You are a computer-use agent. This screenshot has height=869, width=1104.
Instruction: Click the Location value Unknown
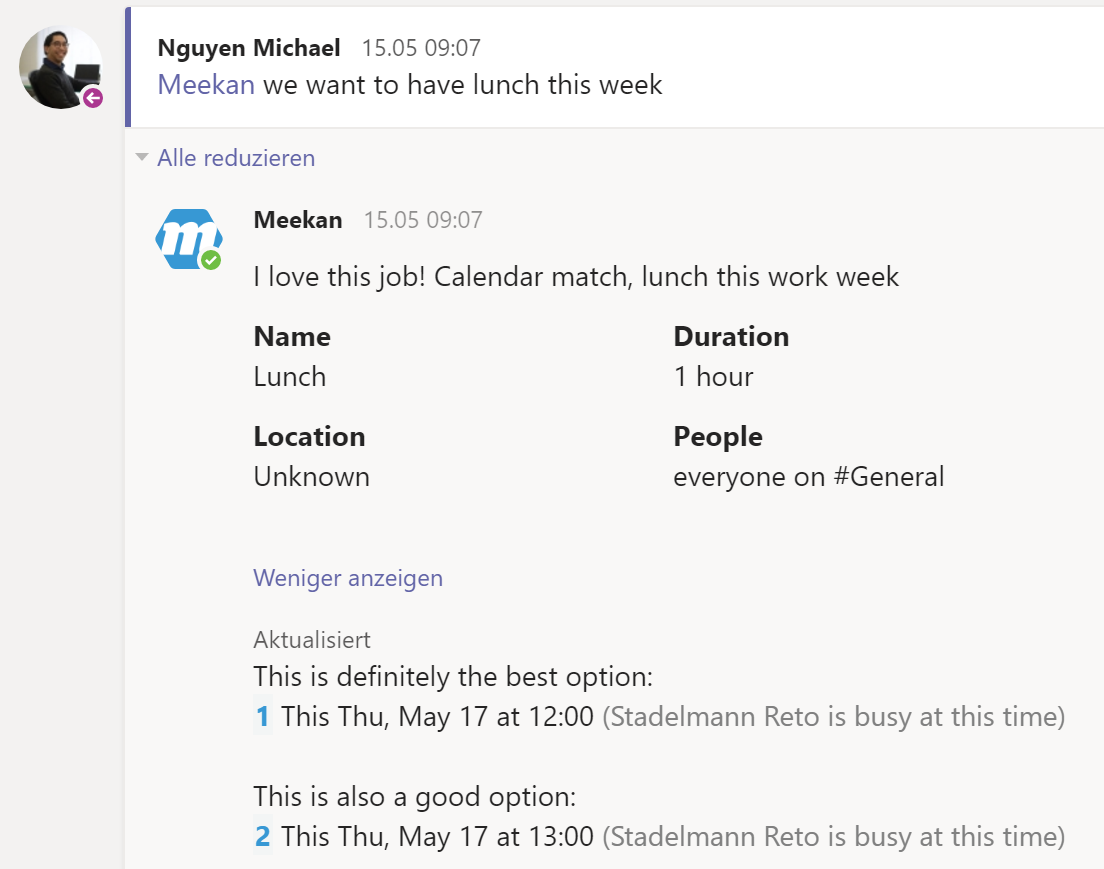[311, 477]
